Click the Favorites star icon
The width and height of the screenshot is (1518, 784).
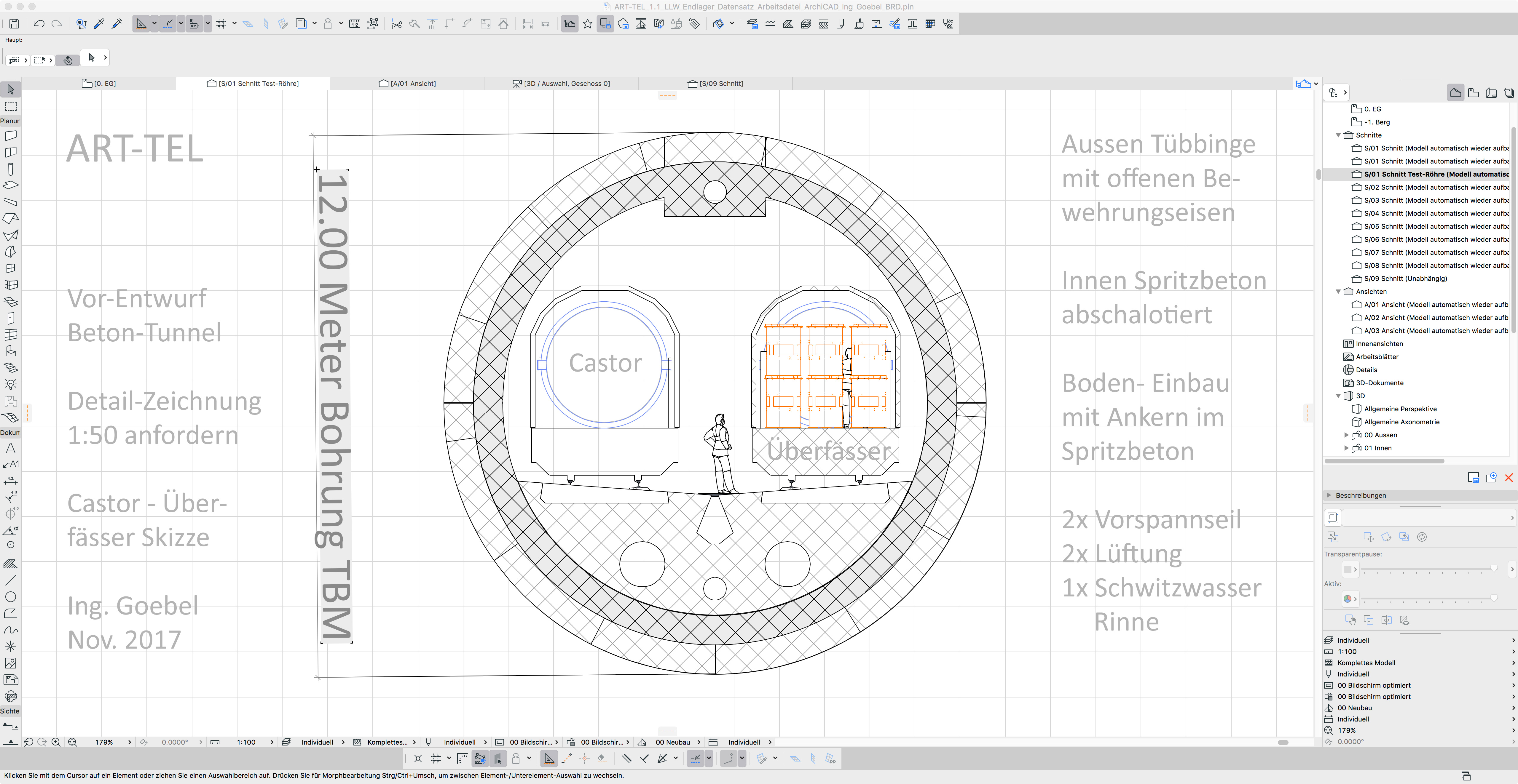[588, 24]
